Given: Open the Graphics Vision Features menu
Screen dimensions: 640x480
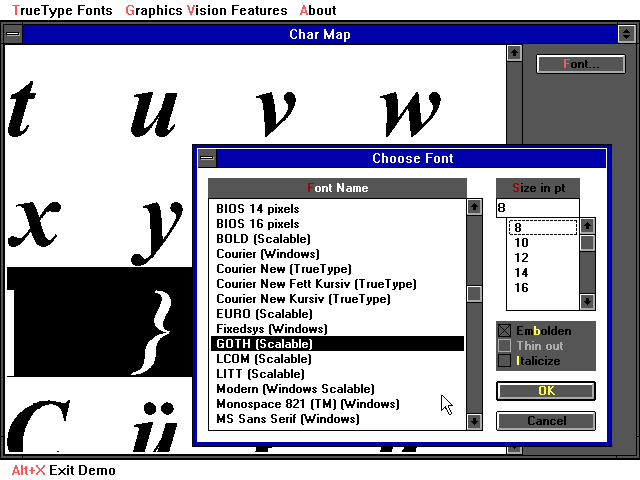Looking at the screenshot, I should click(206, 10).
